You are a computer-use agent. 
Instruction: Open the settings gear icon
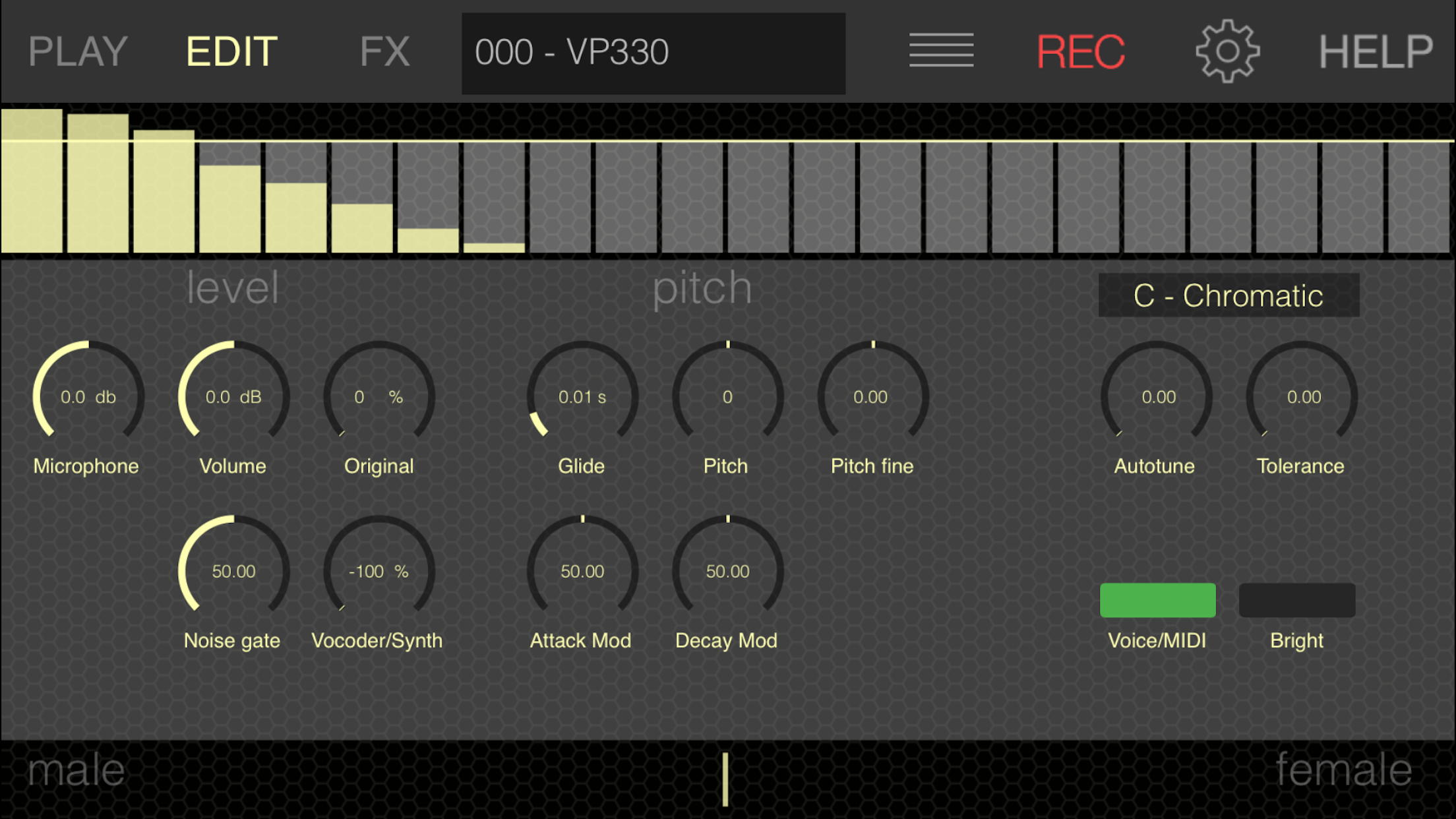tap(1227, 51)
